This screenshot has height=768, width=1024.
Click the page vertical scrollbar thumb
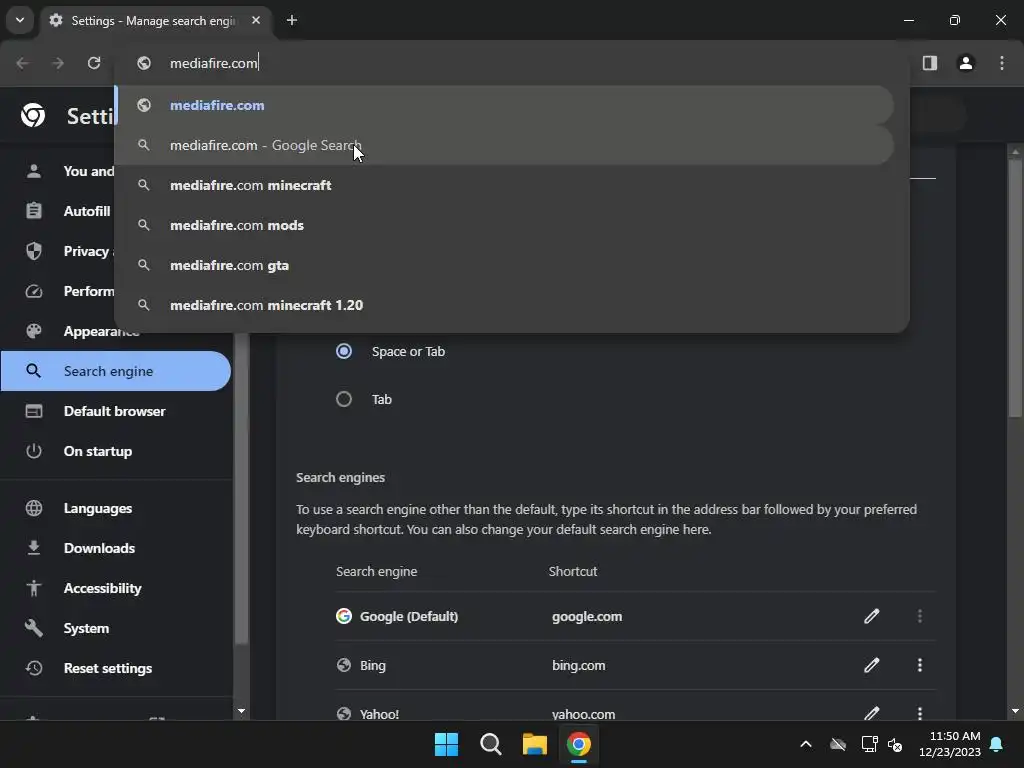(1015, 287)
